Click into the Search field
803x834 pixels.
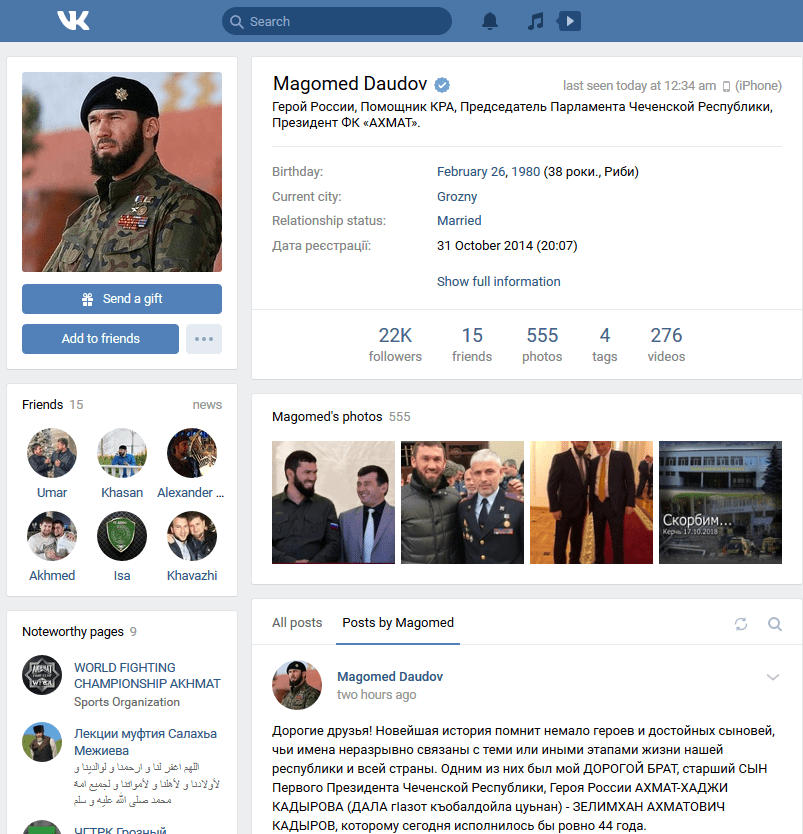337,21
